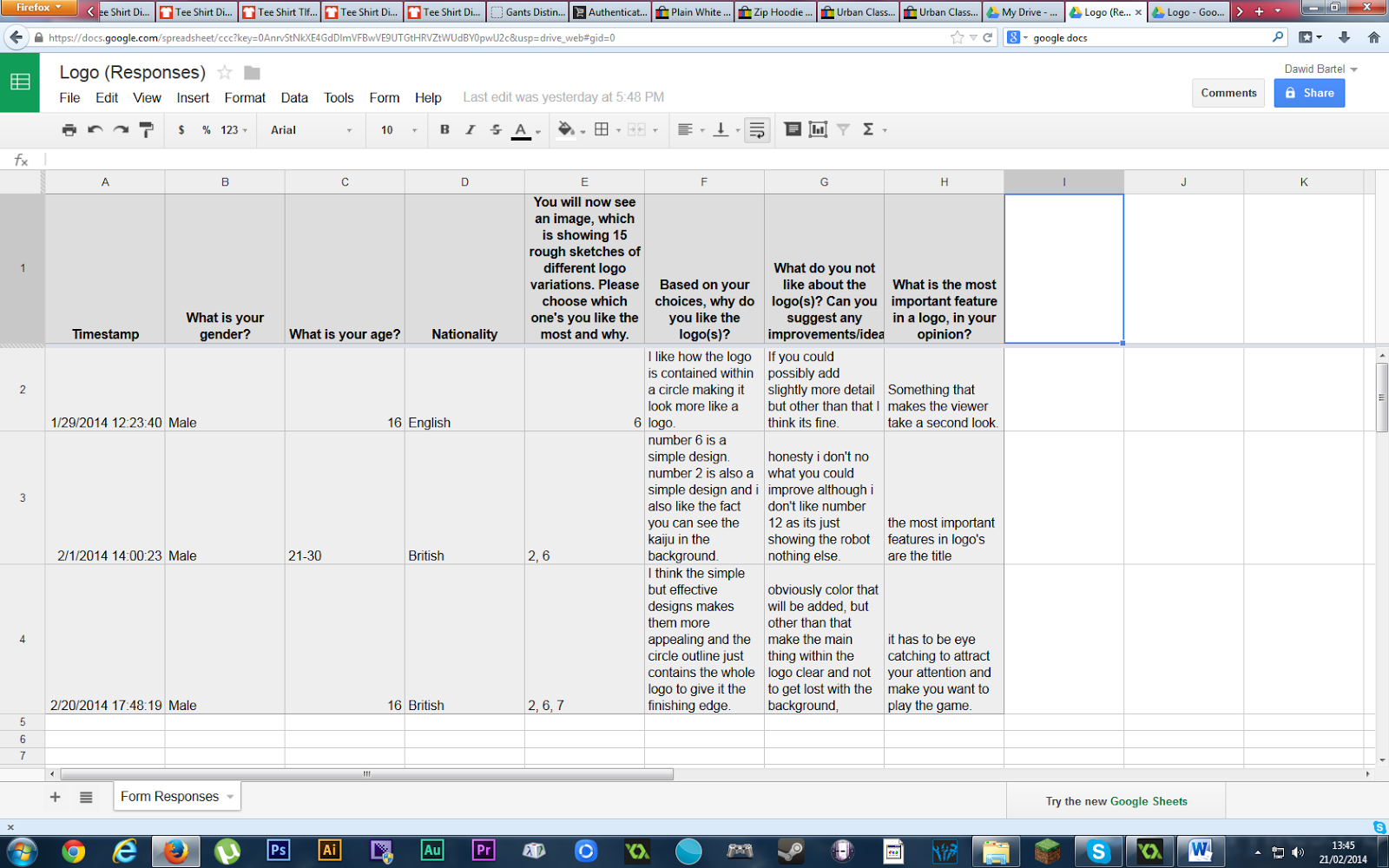Click the horizontal scrollbar of the sheet
The width and height of the screenshot is (1389, 868).
tap(366, 774)
